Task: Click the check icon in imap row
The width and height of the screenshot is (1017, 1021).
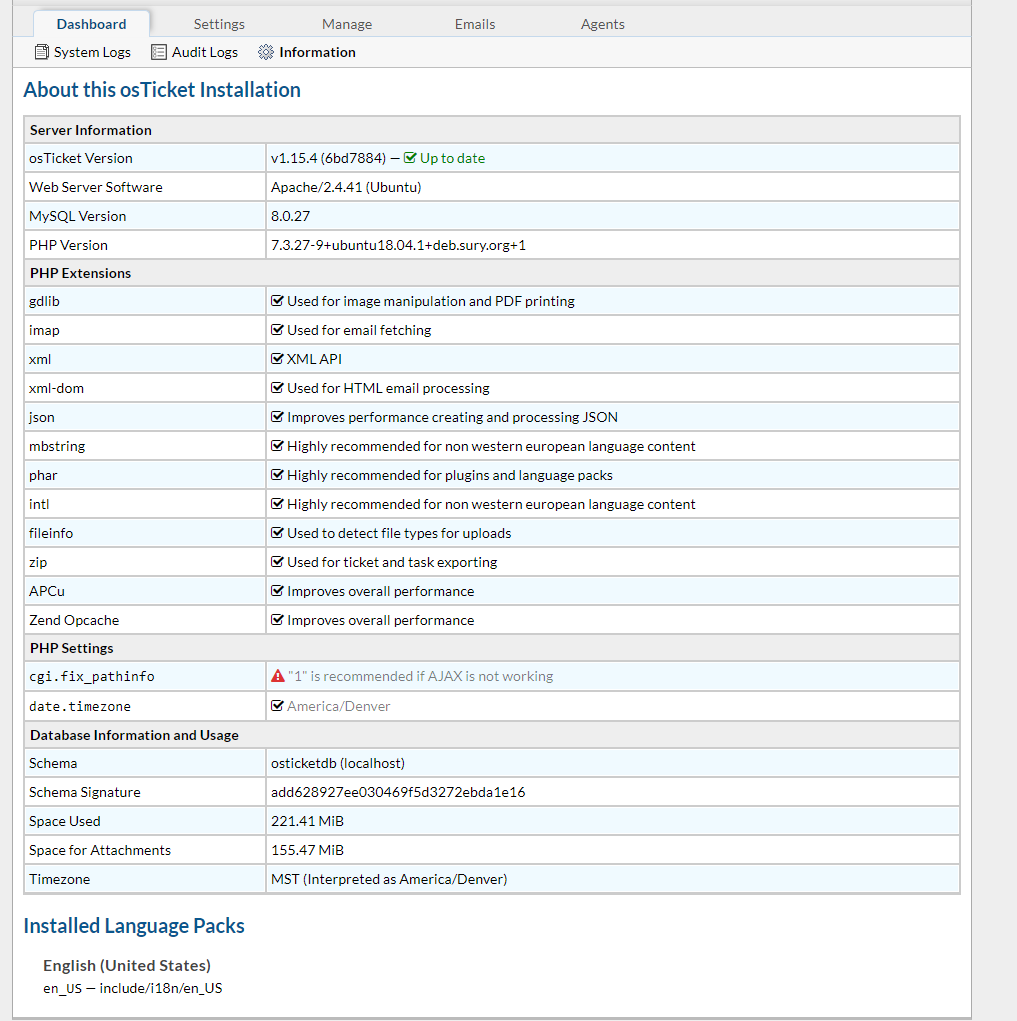Action: 277,330
